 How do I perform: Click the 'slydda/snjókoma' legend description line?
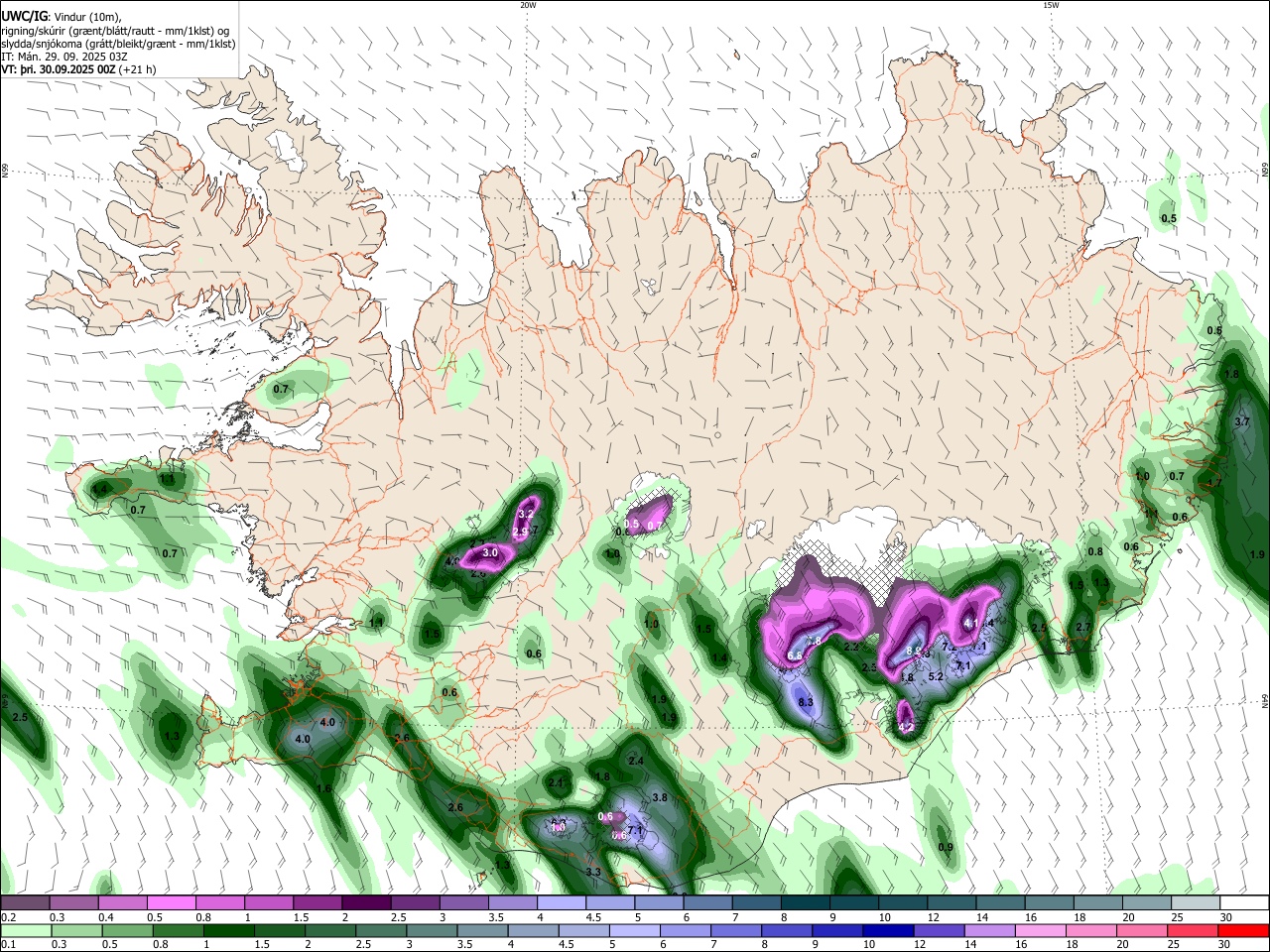118,45
